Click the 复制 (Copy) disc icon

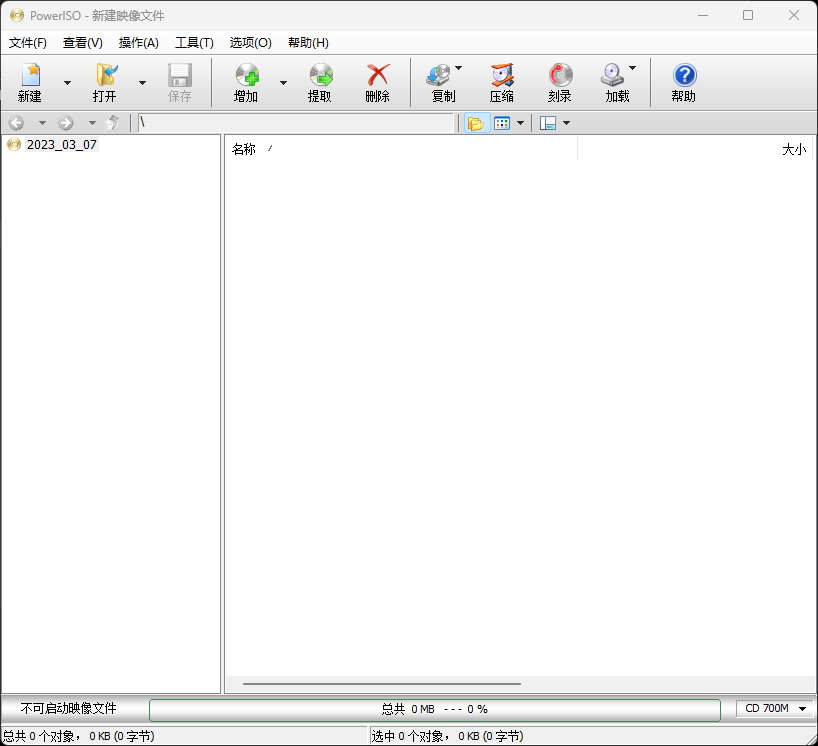pyautogui.click(x=439, y=75)
